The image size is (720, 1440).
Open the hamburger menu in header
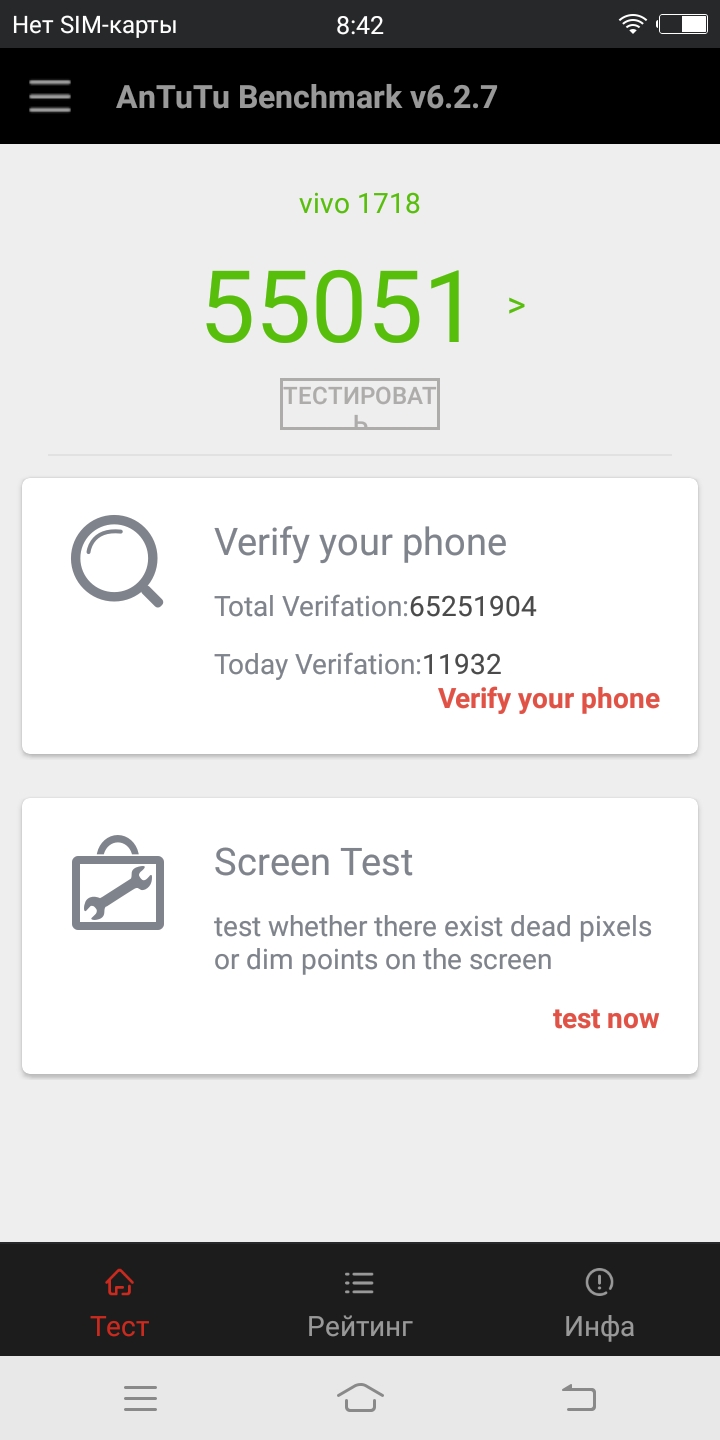(50, 96)
